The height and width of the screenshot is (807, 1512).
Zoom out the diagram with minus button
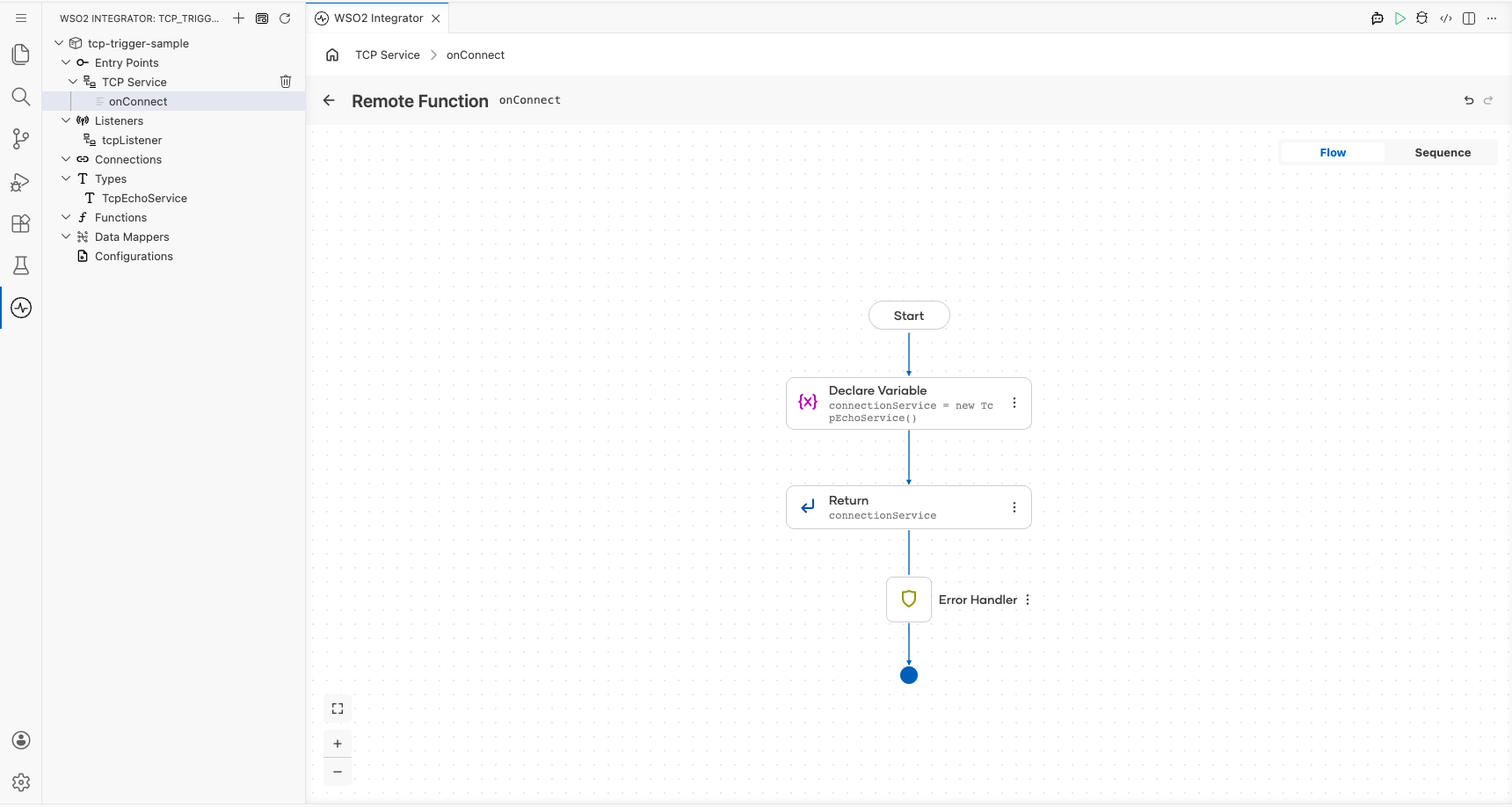click(x=338, y=772)
